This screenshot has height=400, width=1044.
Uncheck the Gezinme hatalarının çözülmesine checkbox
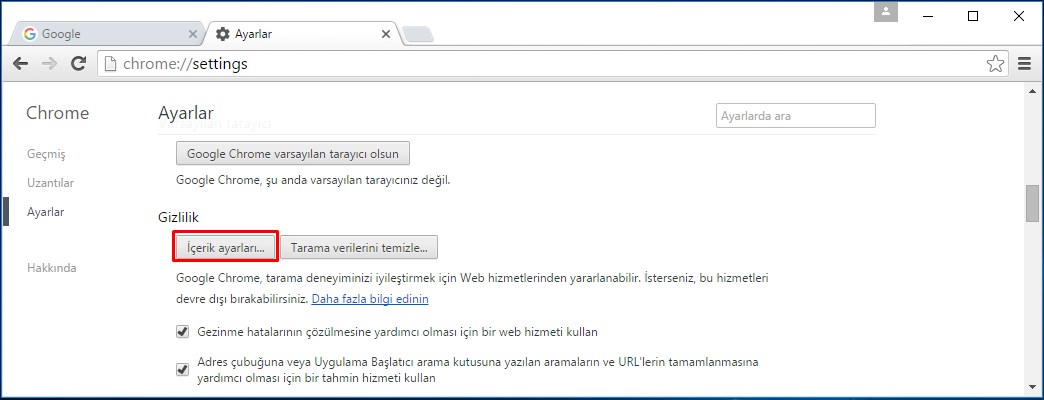pyautogui.click(x=183, y=331)
